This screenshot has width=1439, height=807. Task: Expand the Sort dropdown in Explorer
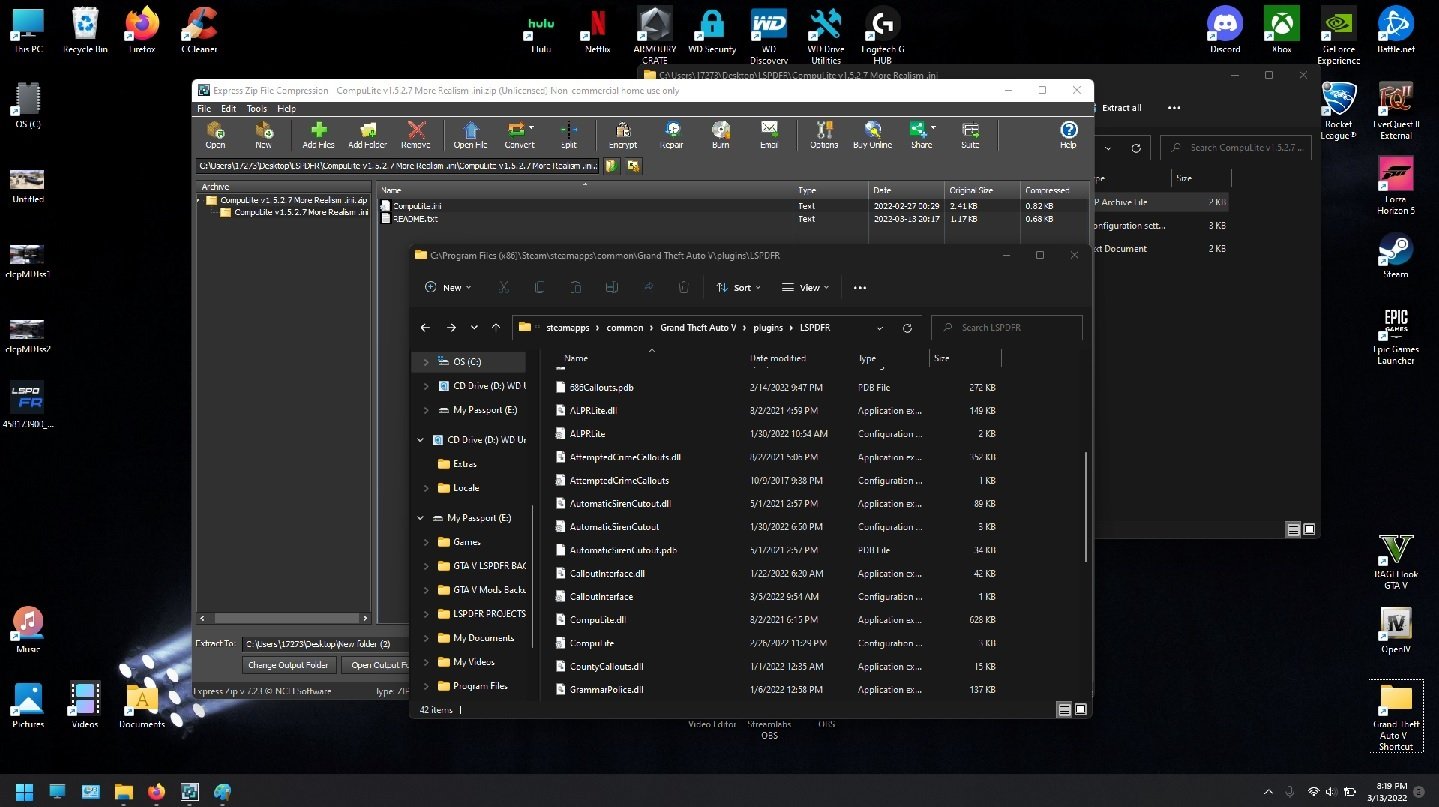739,287
